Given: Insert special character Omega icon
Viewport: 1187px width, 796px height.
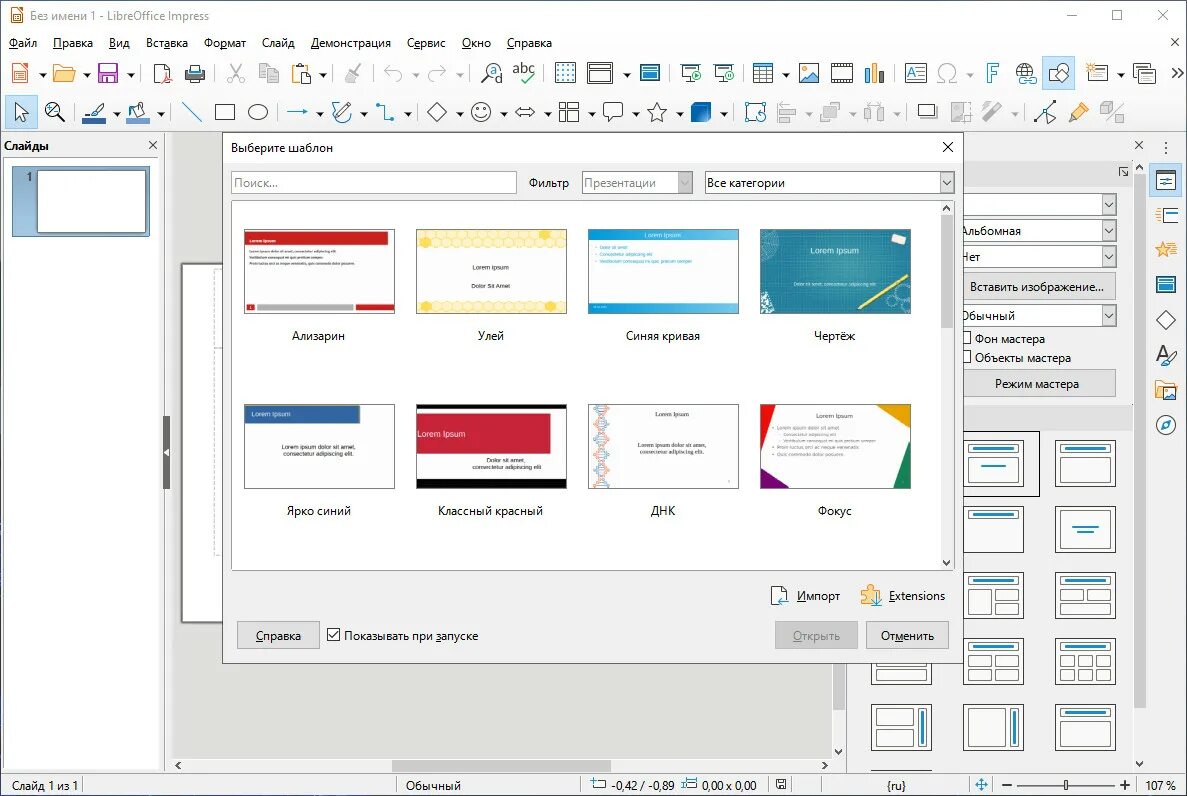Looking at the screenshot, I should (x=946, y=73).
